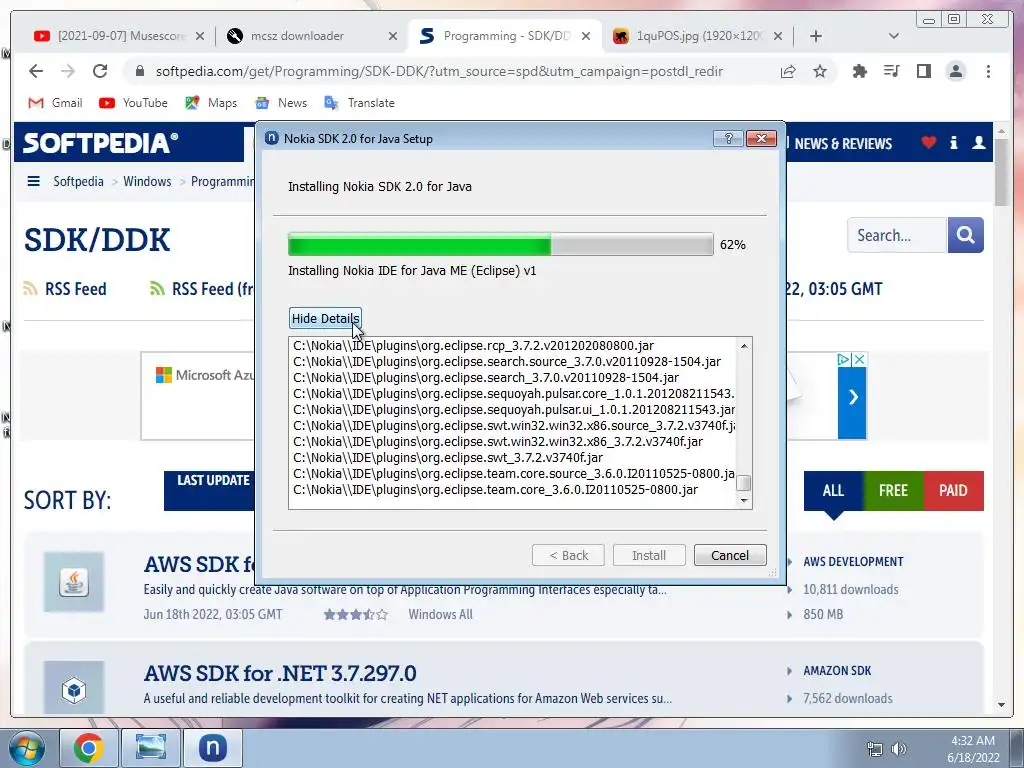Screen dimensions: 1024x768
Task: Open media control icon in Chrome toolbar
Action: (x=891, y=71)
